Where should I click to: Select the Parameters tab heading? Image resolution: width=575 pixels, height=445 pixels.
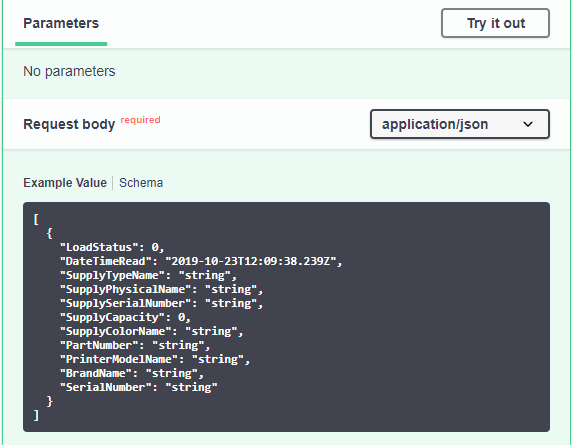click(x=61, y=23)
